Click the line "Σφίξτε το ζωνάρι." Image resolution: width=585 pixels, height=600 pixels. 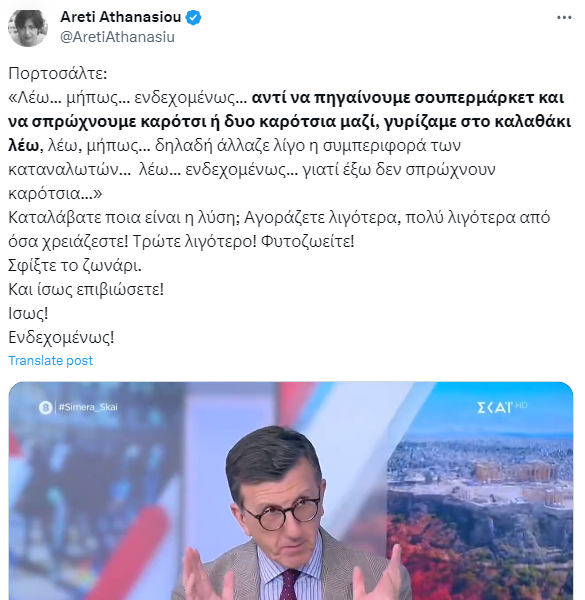pyautogui.click(x=75, y=266)
